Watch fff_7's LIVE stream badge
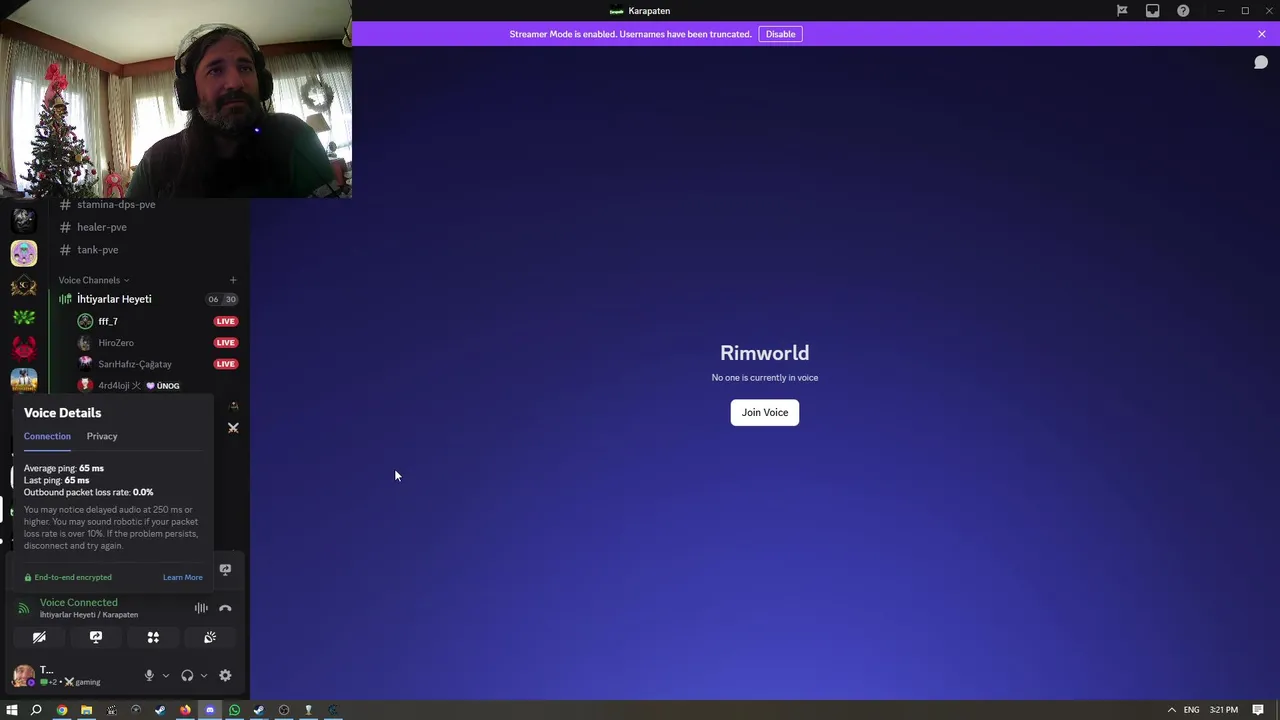Viewport: 1280px width, 720px height. (x=225, y=321)
